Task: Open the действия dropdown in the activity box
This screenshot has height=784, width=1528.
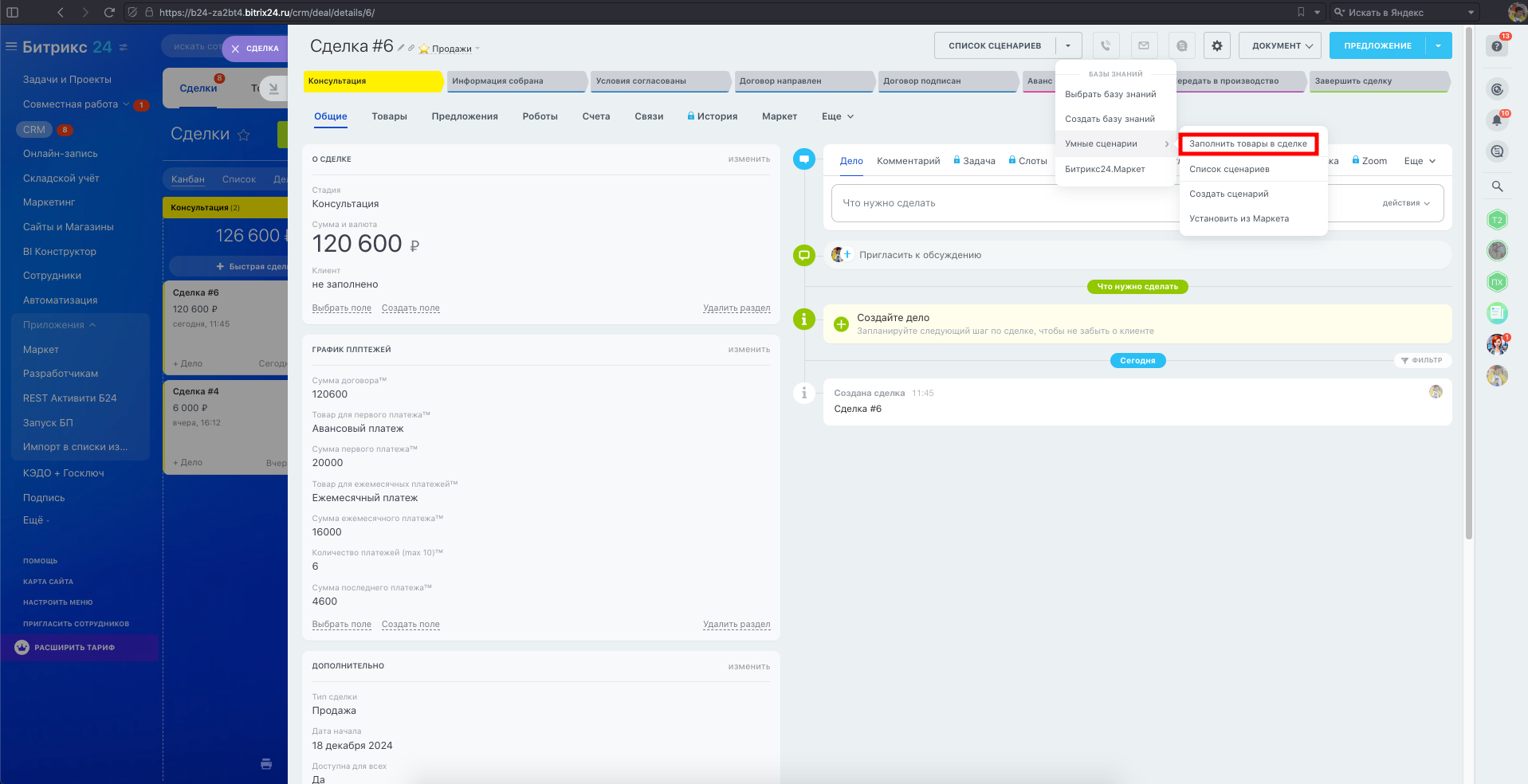Action: click(x=1406, y=203)
